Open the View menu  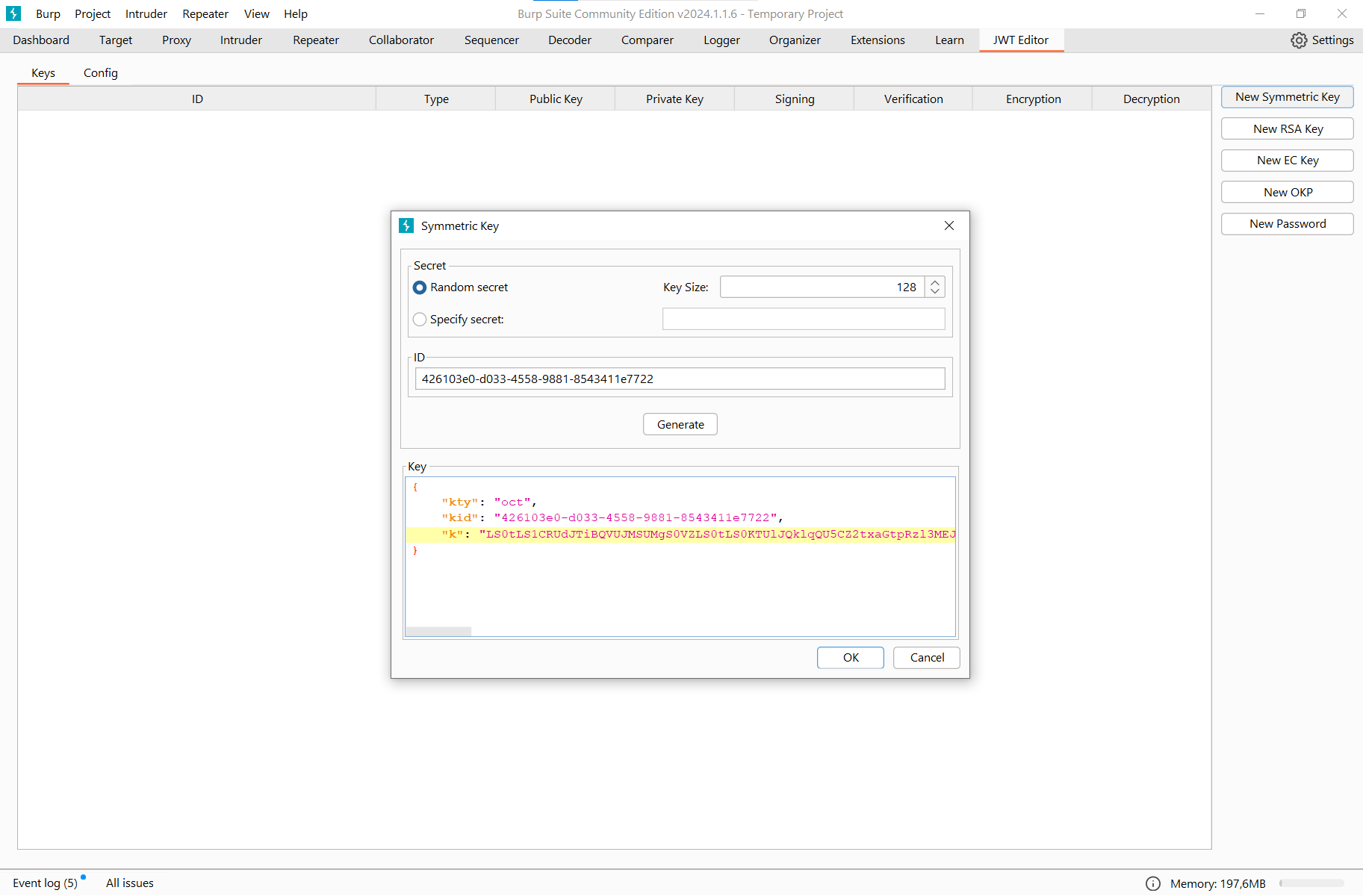(257, 13)
